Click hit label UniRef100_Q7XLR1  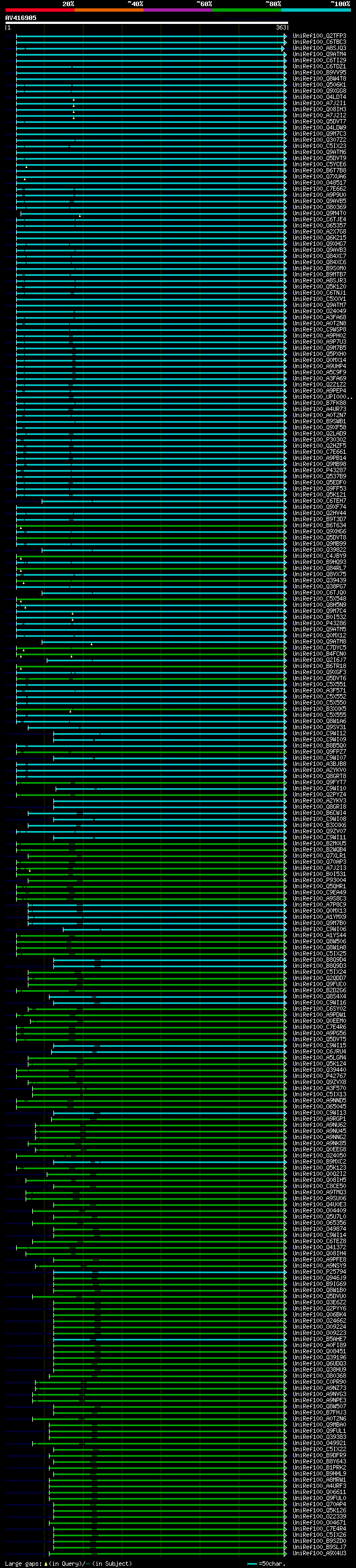tap(319, 856)
